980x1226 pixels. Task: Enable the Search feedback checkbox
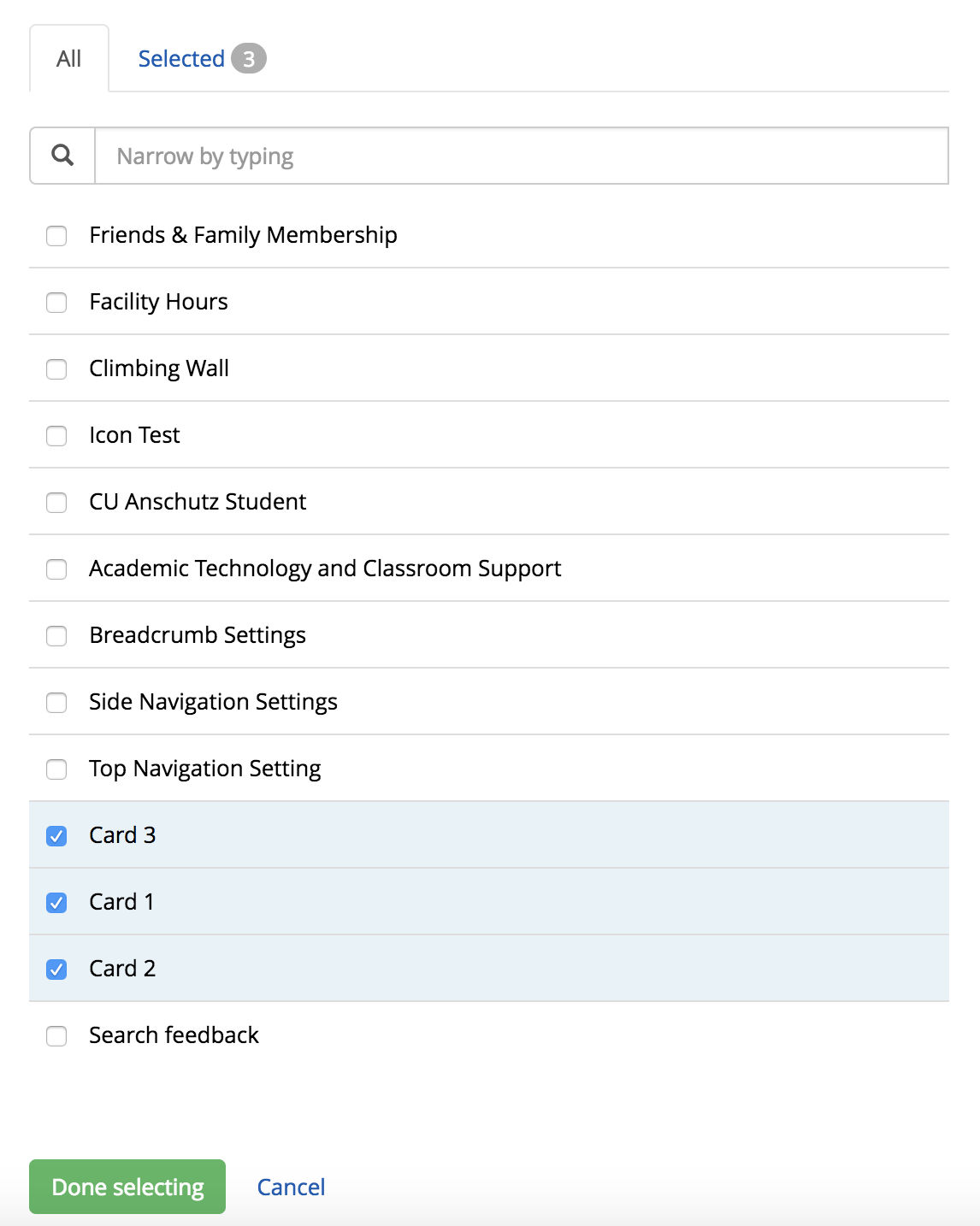click(x=56, y=1036)
